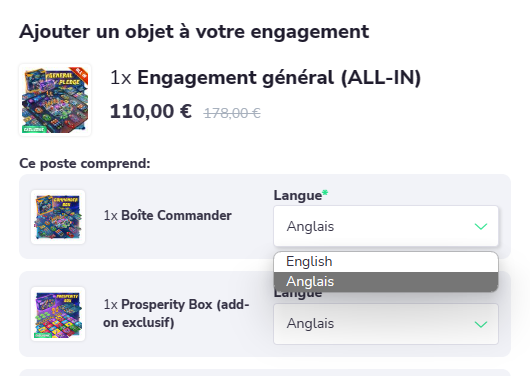
Task: Choose the highlighted Anglais option in list
Action: pos(386,282)
